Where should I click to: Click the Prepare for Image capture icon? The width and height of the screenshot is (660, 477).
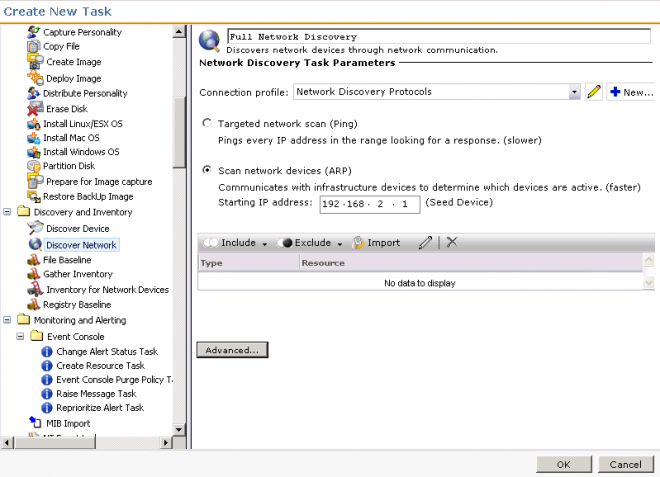(x=35, y=181)
